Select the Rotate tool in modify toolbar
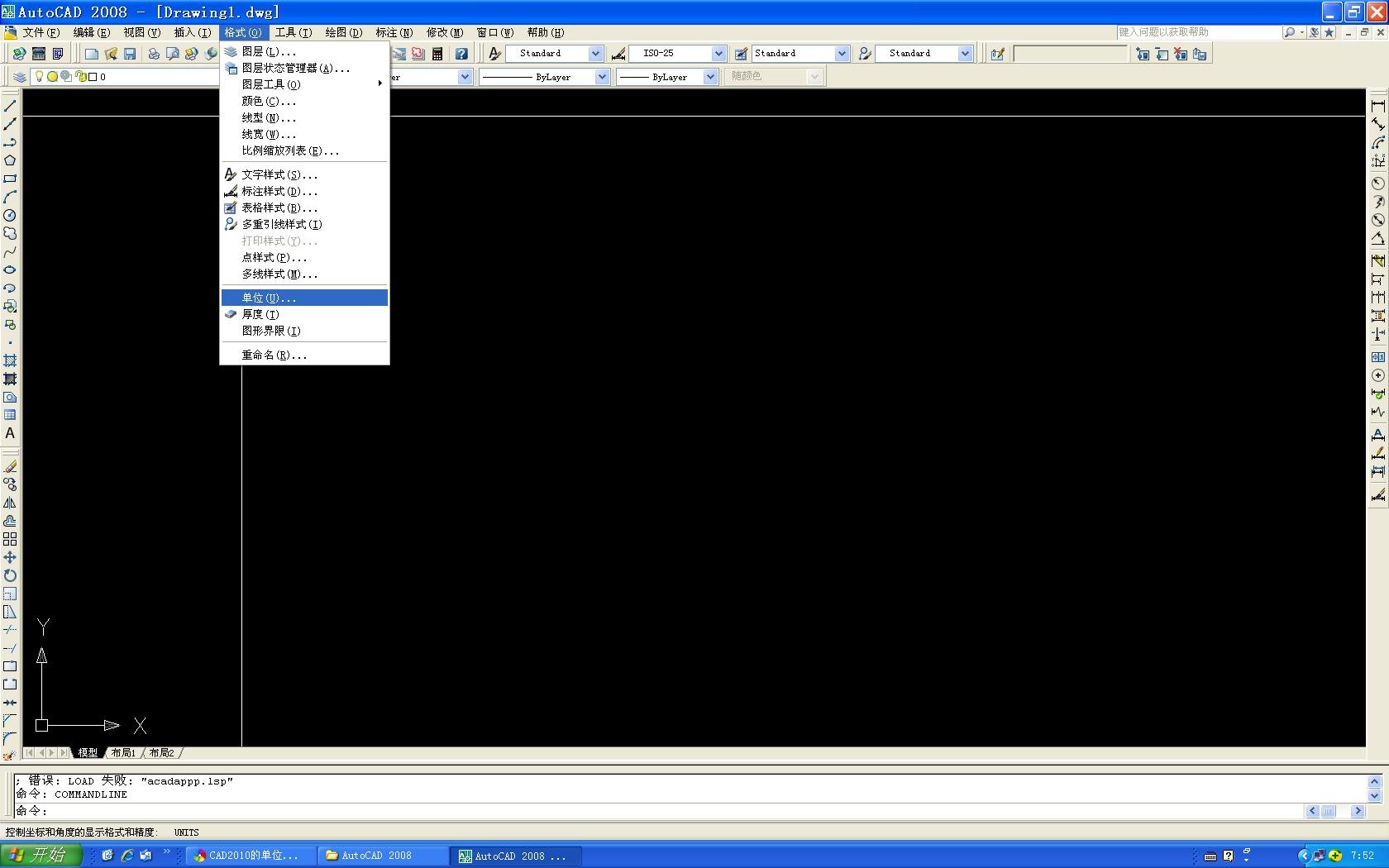This screenshot has height=868, width=1389. (10, 575)
